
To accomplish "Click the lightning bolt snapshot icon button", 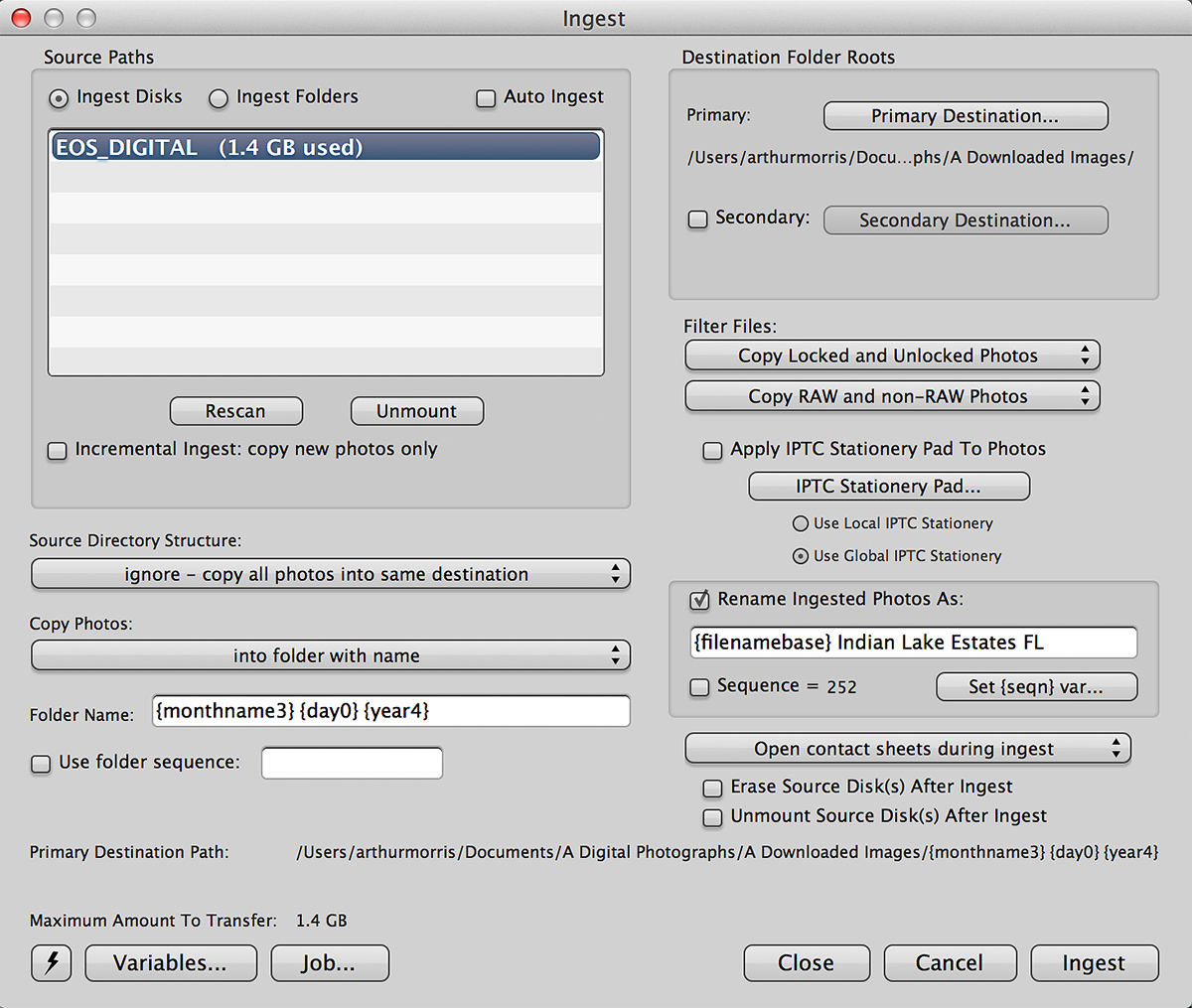I will [x=52, y=962].
